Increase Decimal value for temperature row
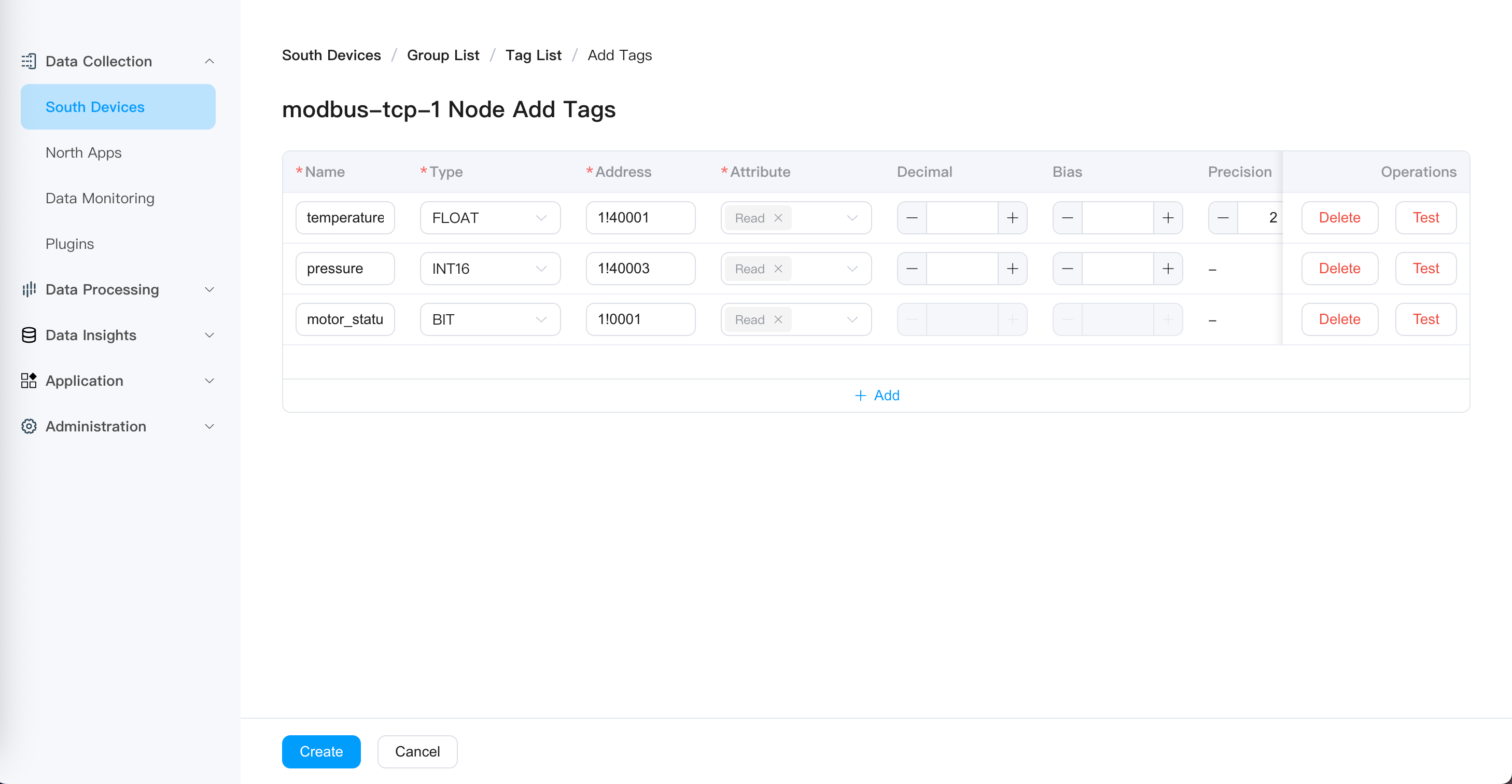 coord(1012,218)
